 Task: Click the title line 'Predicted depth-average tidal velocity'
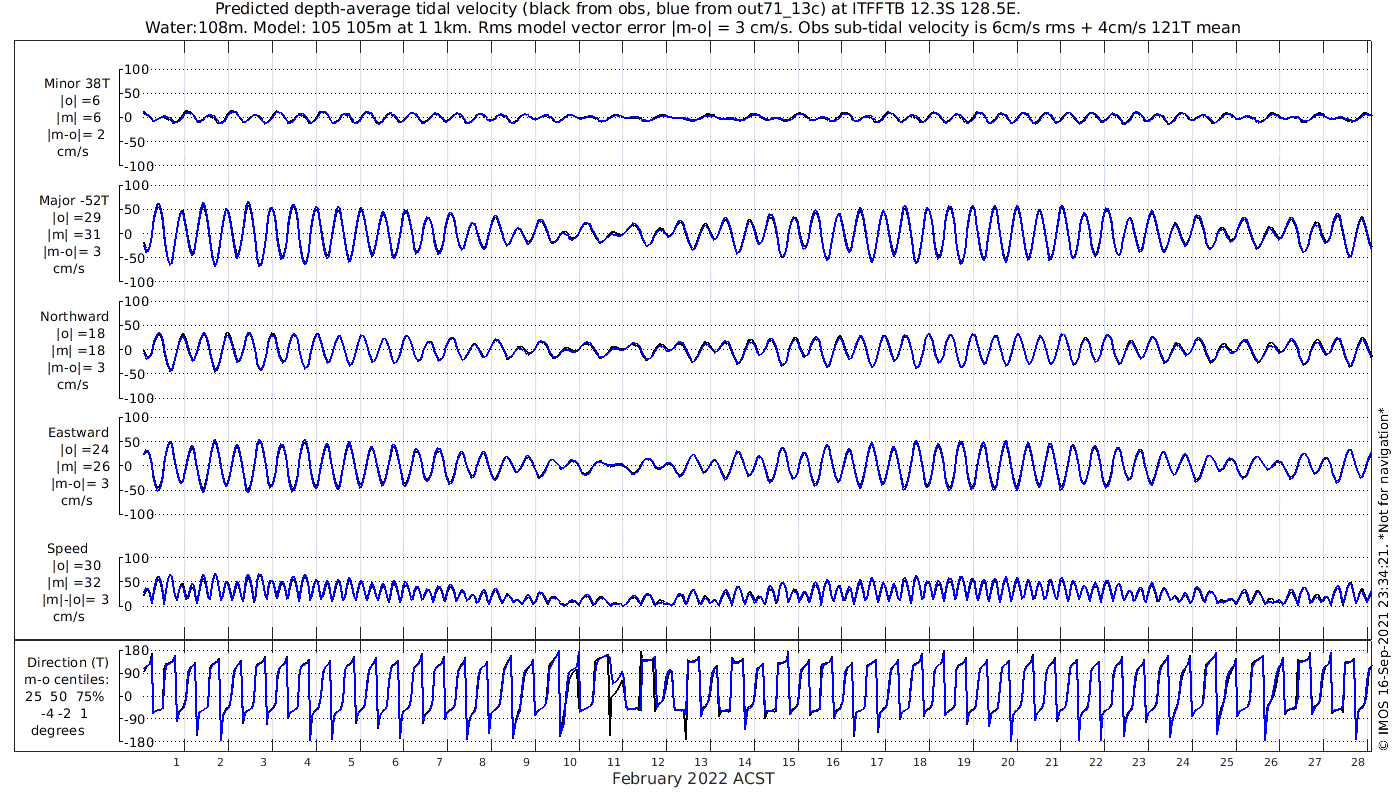pyautogui.click(x=618, y=9)
